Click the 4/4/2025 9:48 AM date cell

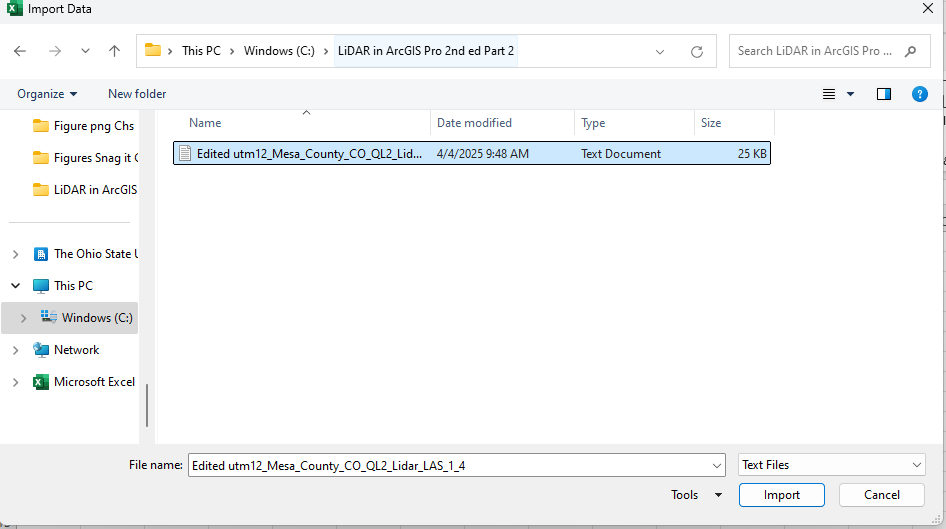(x=483, y=154)
